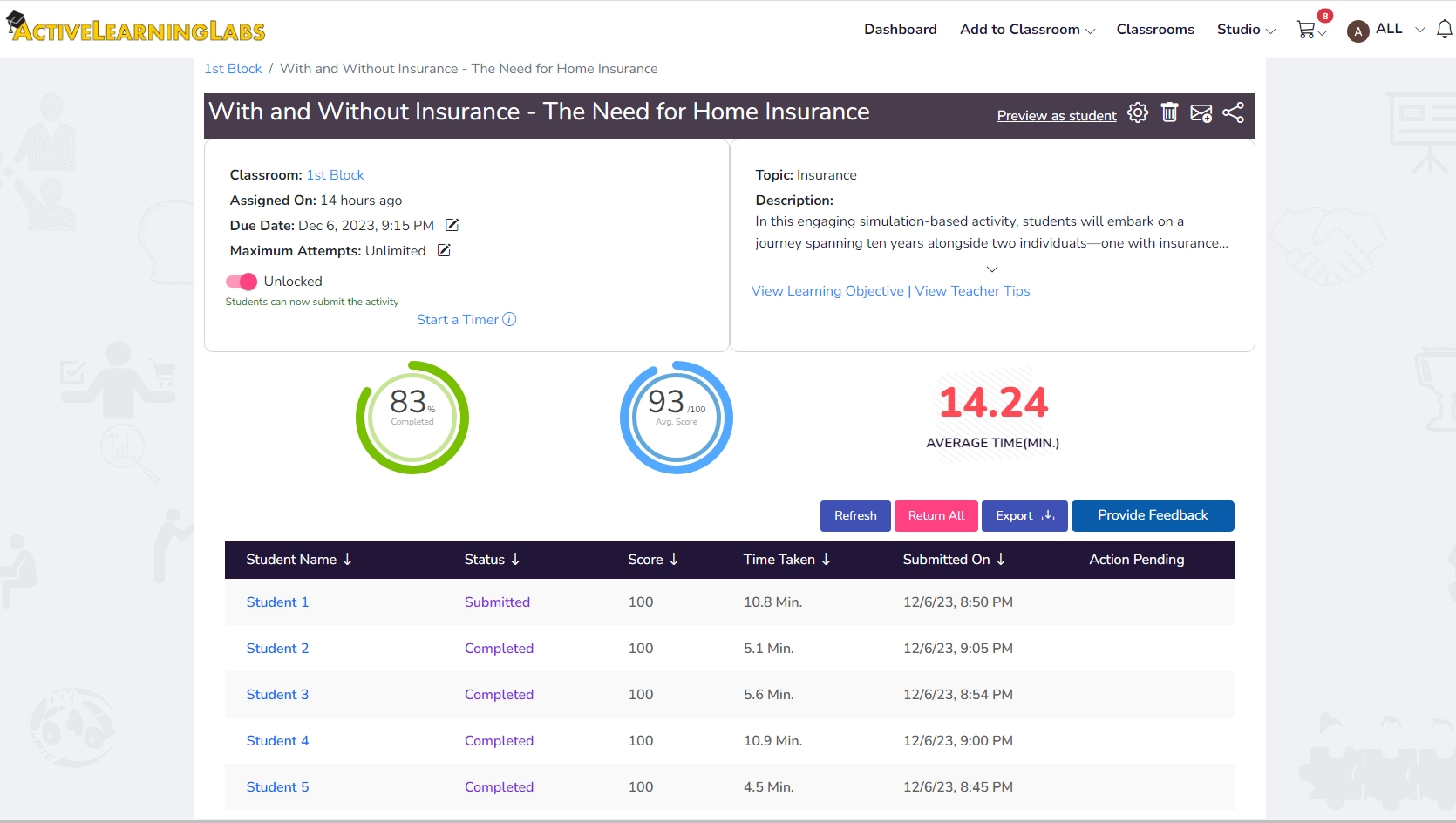
Task: Open notifications bell icon
Action: coord(1445,30)
